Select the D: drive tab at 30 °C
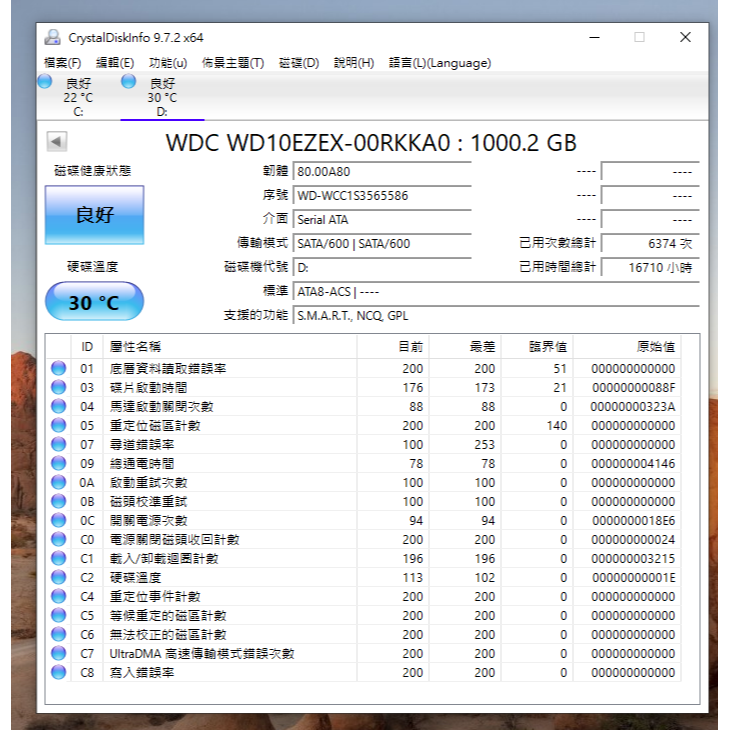 [x=162, y=97]
